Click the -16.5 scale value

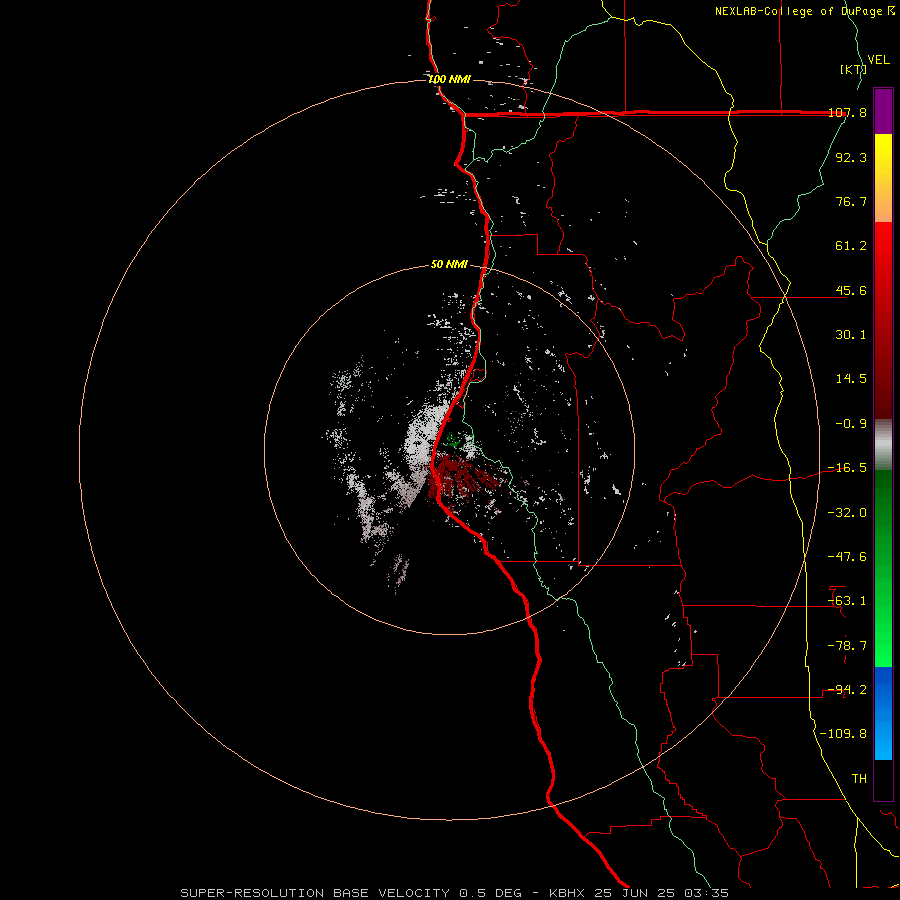847,468
